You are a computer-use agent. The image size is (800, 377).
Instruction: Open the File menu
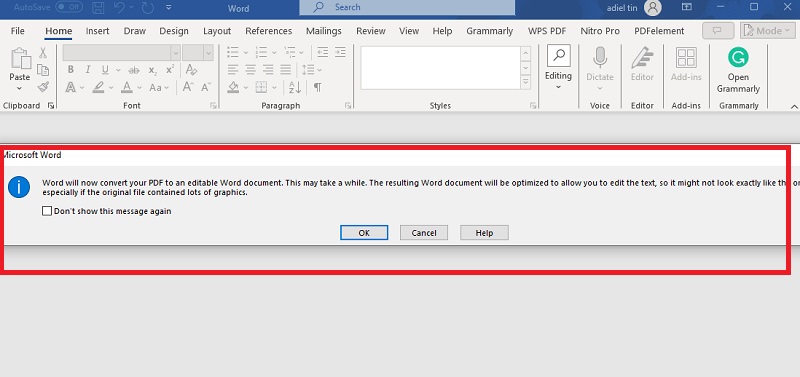tap(18, 31)
